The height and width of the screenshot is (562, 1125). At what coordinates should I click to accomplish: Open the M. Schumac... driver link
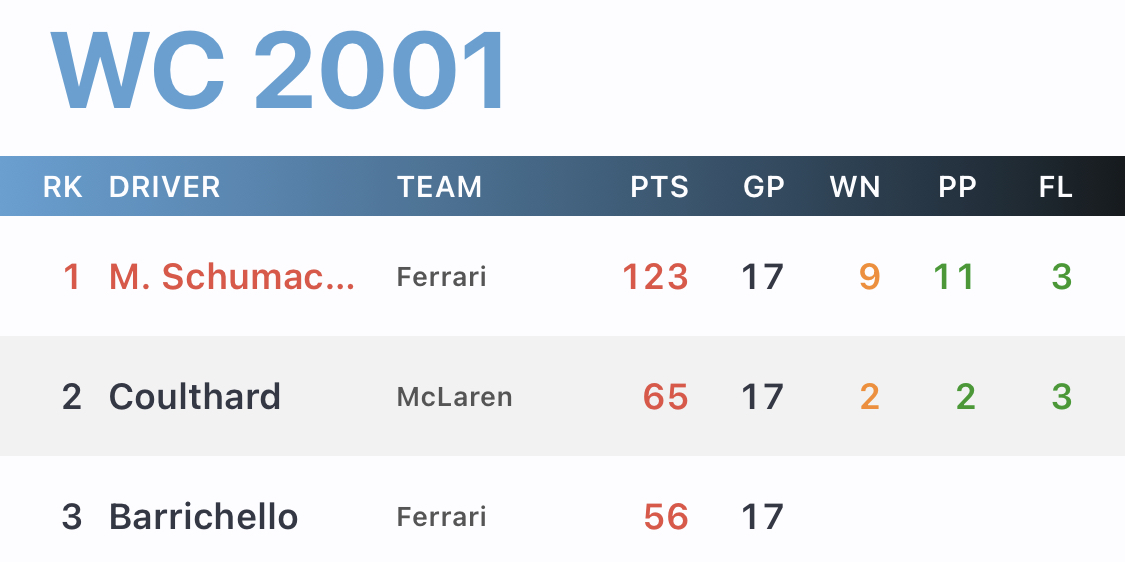tap(232, 277)
